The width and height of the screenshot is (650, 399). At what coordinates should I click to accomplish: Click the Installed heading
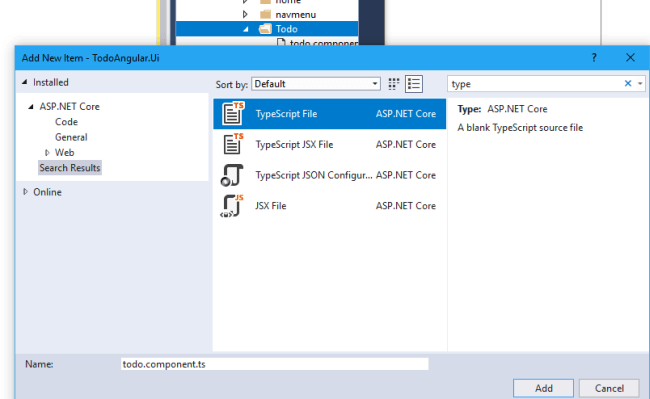[51, 82]
